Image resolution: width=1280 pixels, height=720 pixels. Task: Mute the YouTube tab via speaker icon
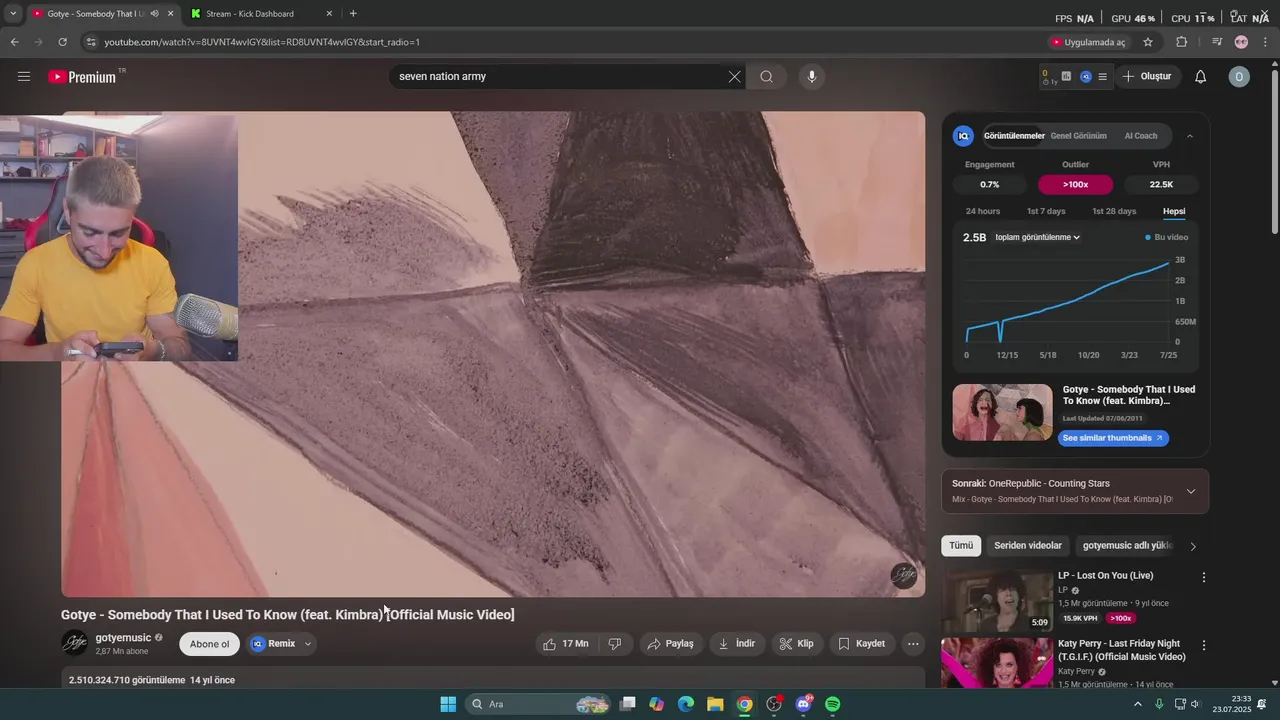tap(154, 14)
